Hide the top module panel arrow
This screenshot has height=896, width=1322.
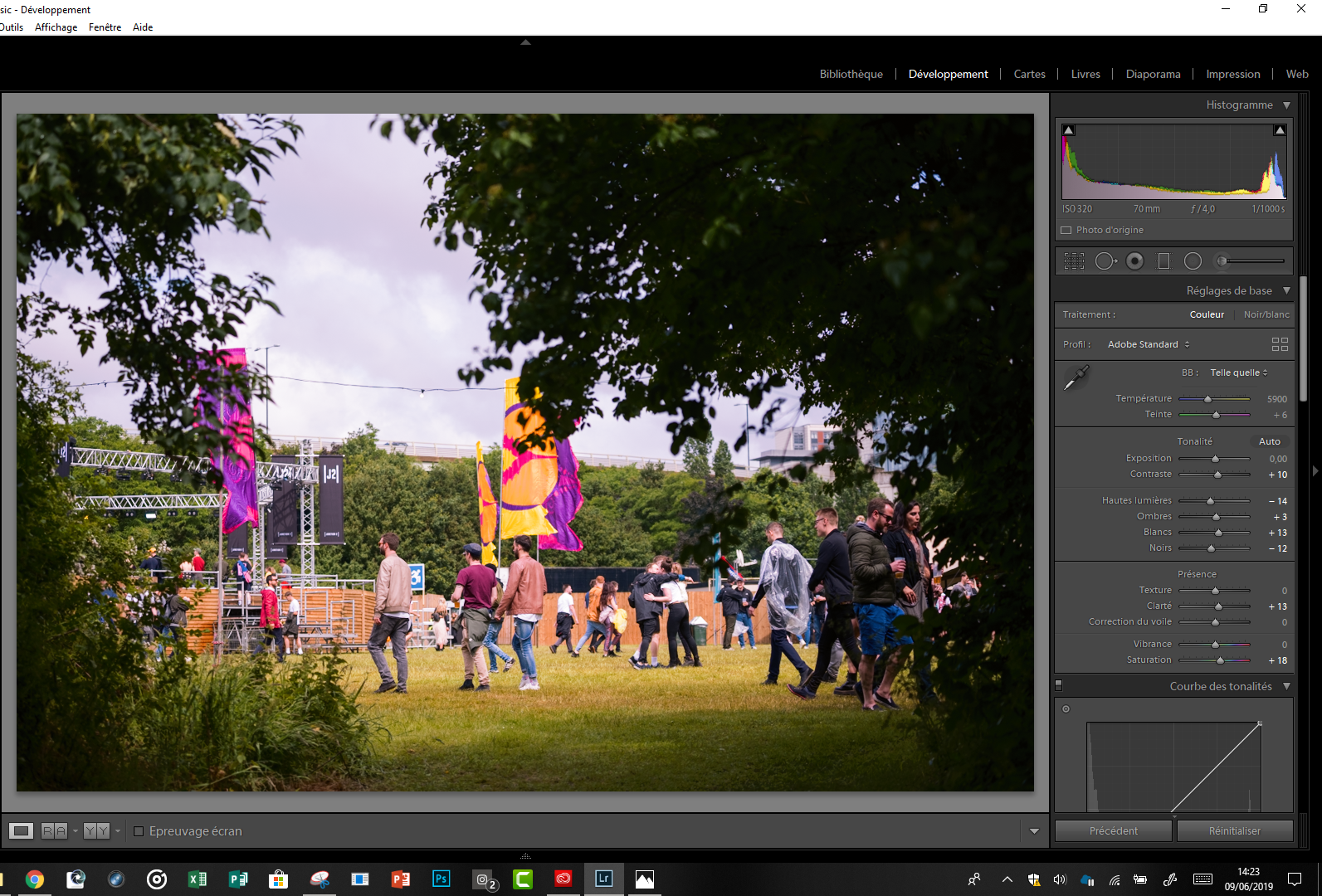tap(525, 41)
